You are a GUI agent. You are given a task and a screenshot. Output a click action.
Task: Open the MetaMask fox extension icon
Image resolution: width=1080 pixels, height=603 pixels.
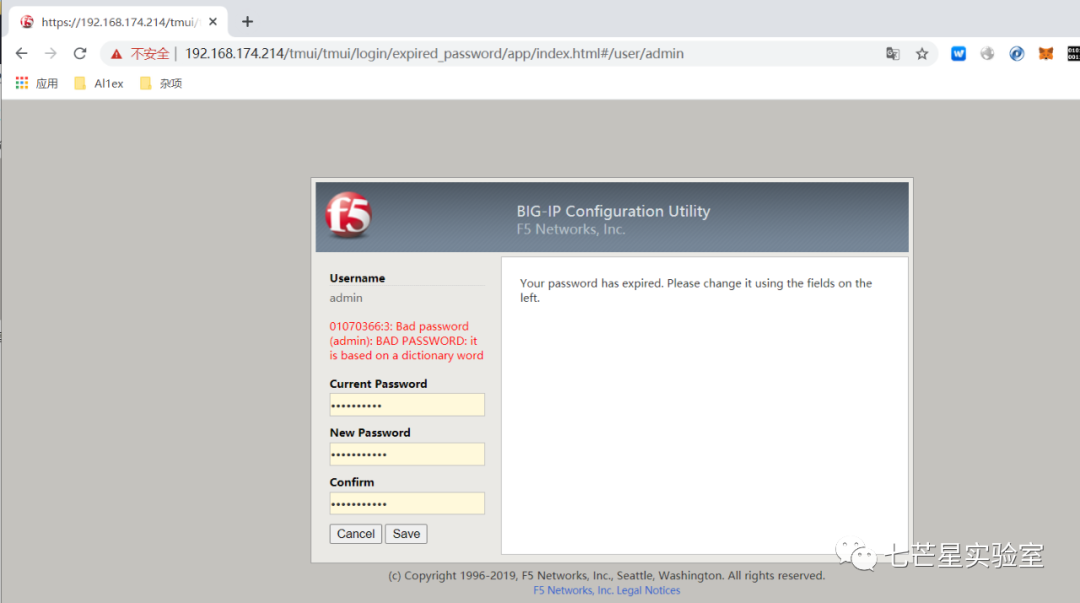pos(1046,53)
